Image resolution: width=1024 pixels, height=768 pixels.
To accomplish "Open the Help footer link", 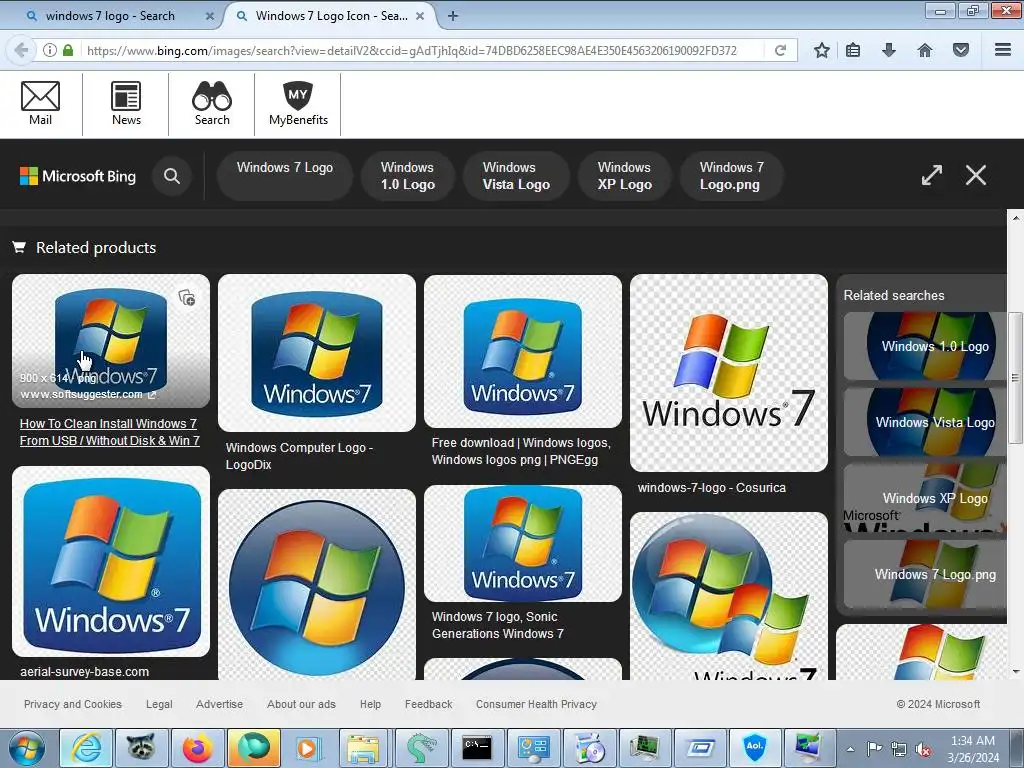I will pos(370,704).
